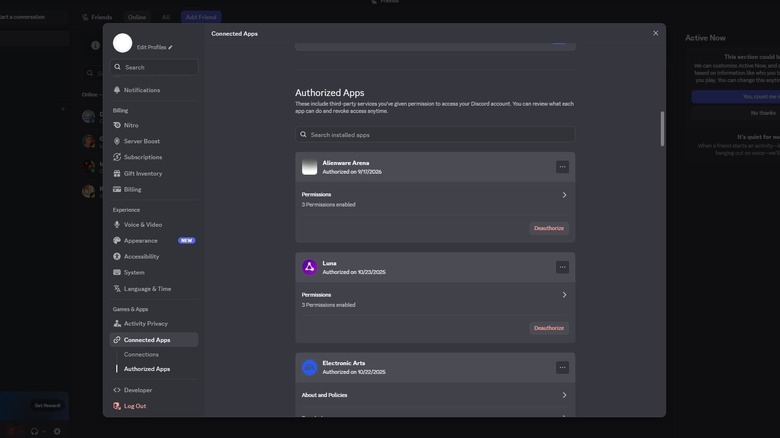
Task: Open Notifications settings
Action: (154, 90)
